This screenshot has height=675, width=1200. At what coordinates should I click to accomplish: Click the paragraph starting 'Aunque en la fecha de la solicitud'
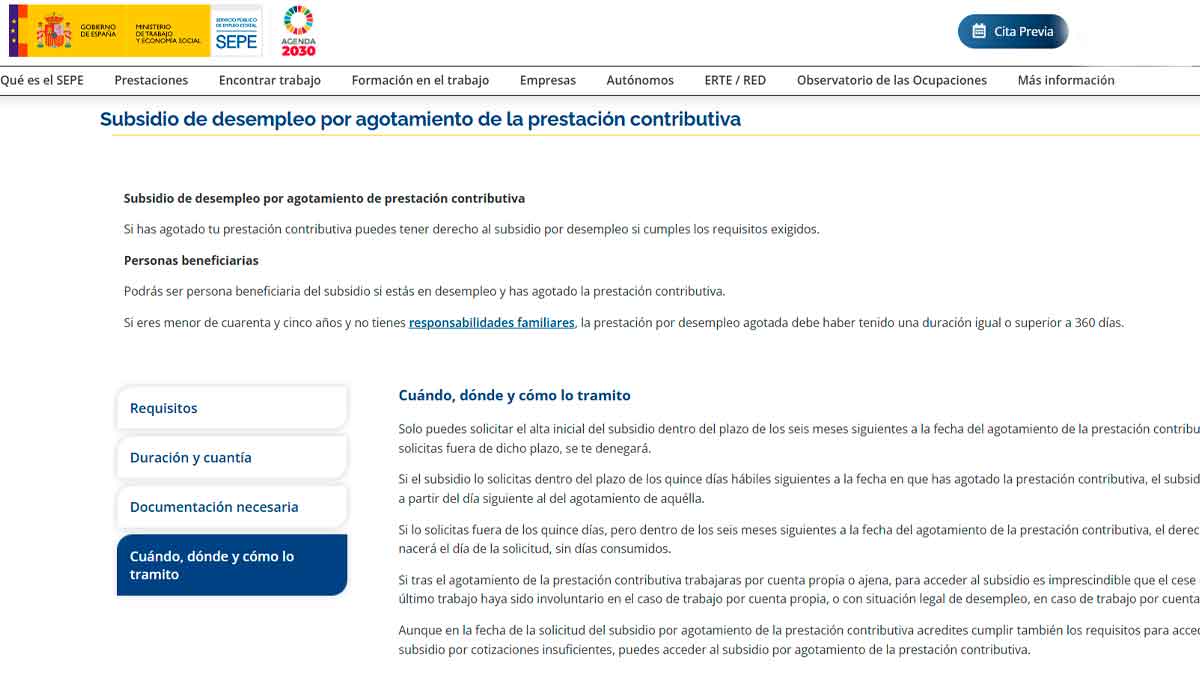(799, 640)
